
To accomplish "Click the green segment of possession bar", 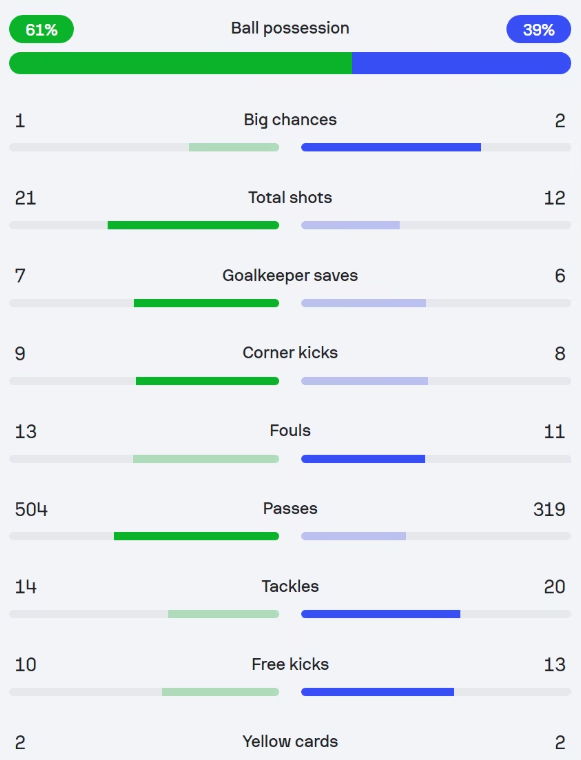I will (x=180, y=63).
